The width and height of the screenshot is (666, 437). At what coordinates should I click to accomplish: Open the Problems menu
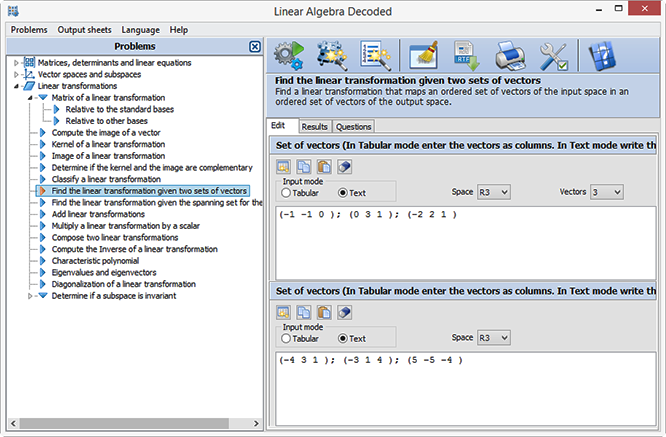click(29, 30)
